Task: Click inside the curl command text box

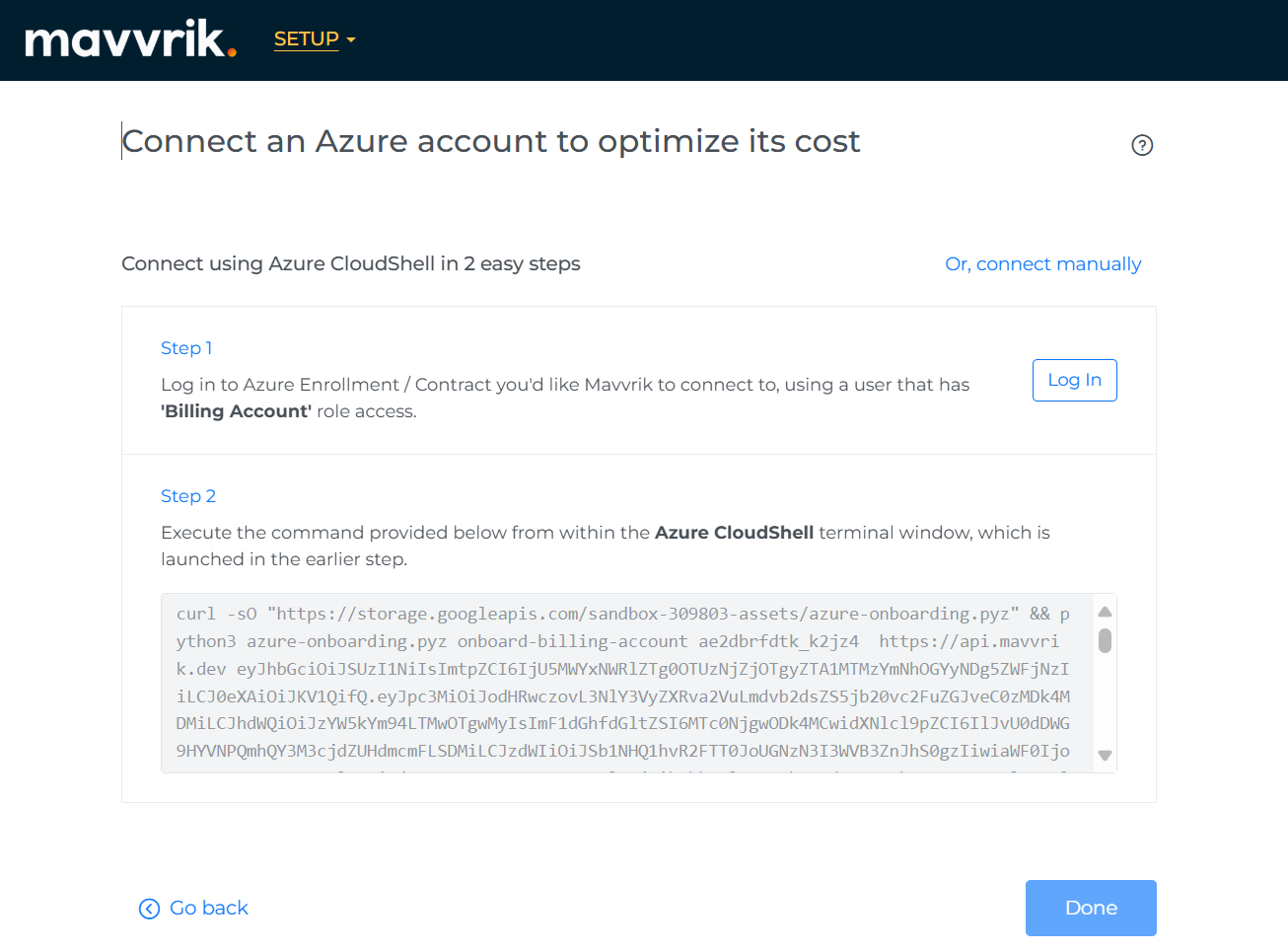Action: [621, 683]
